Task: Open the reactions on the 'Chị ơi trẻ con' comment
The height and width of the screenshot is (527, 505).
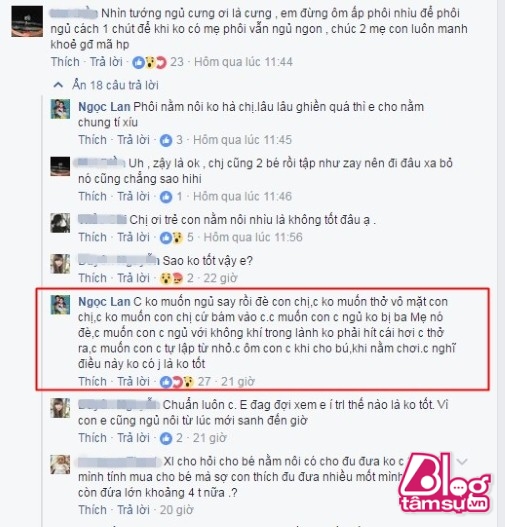Action: coord(171,238)
